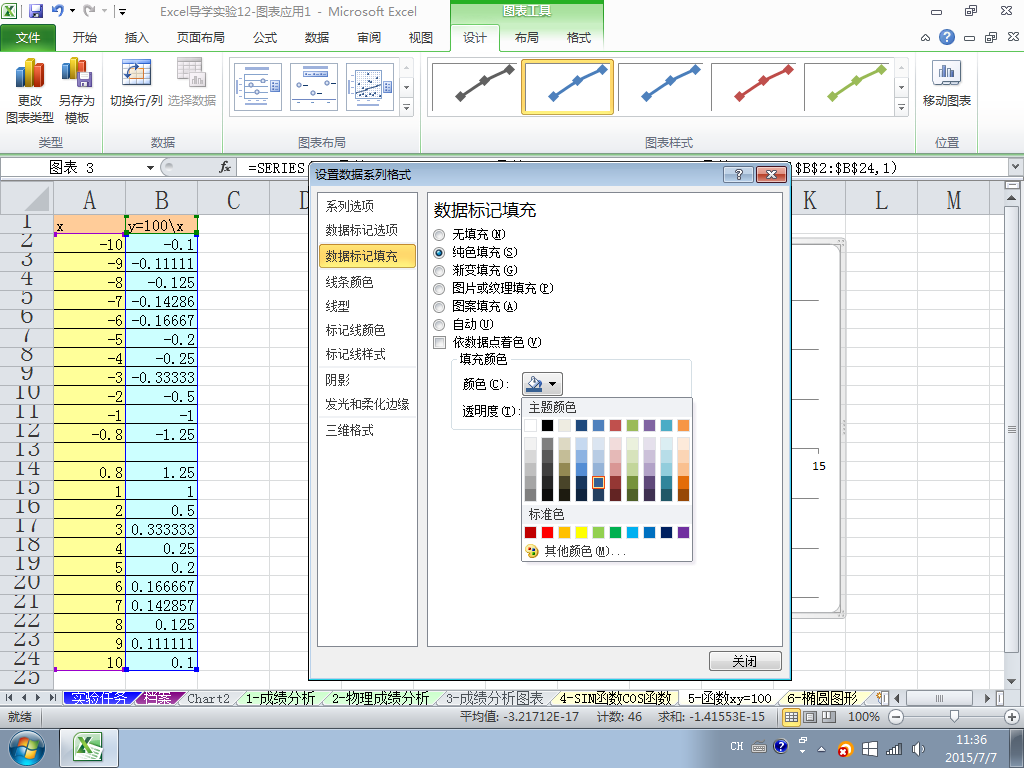Expand the chart layouts gallery
This screenshot has width=1024, height=768.
click(x=406, y=107)
